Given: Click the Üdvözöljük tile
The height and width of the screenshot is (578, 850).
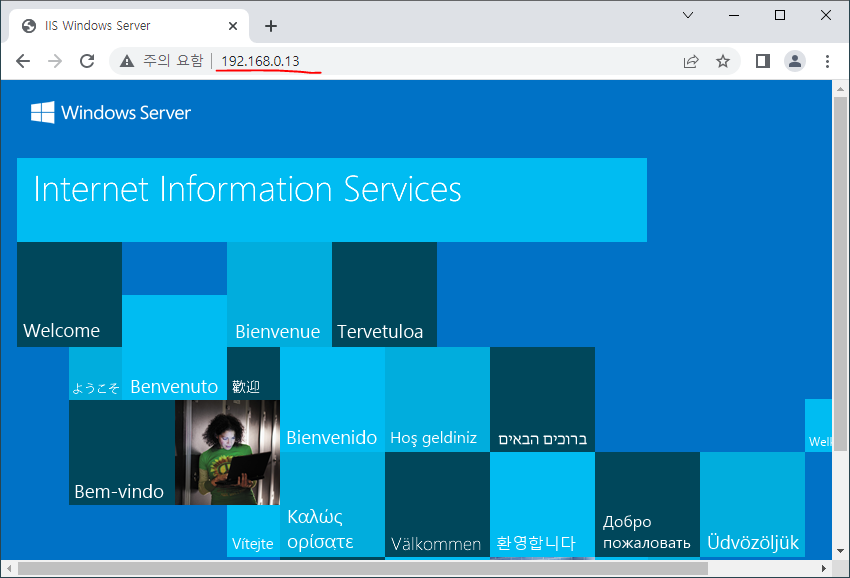Looking at the screenshot, I should click(x=752, y=505).
